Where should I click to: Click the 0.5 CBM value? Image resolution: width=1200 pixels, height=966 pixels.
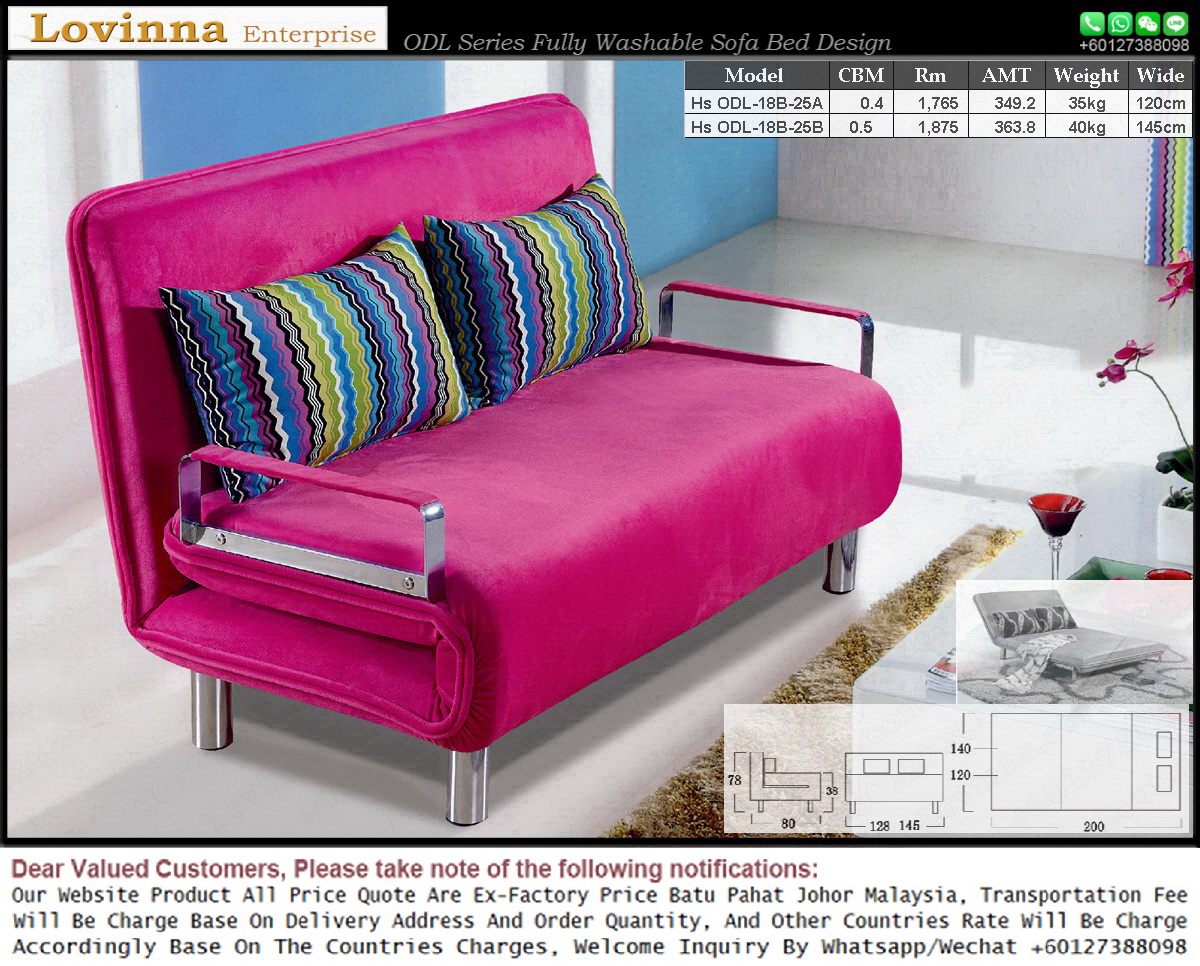pos(860,127)
